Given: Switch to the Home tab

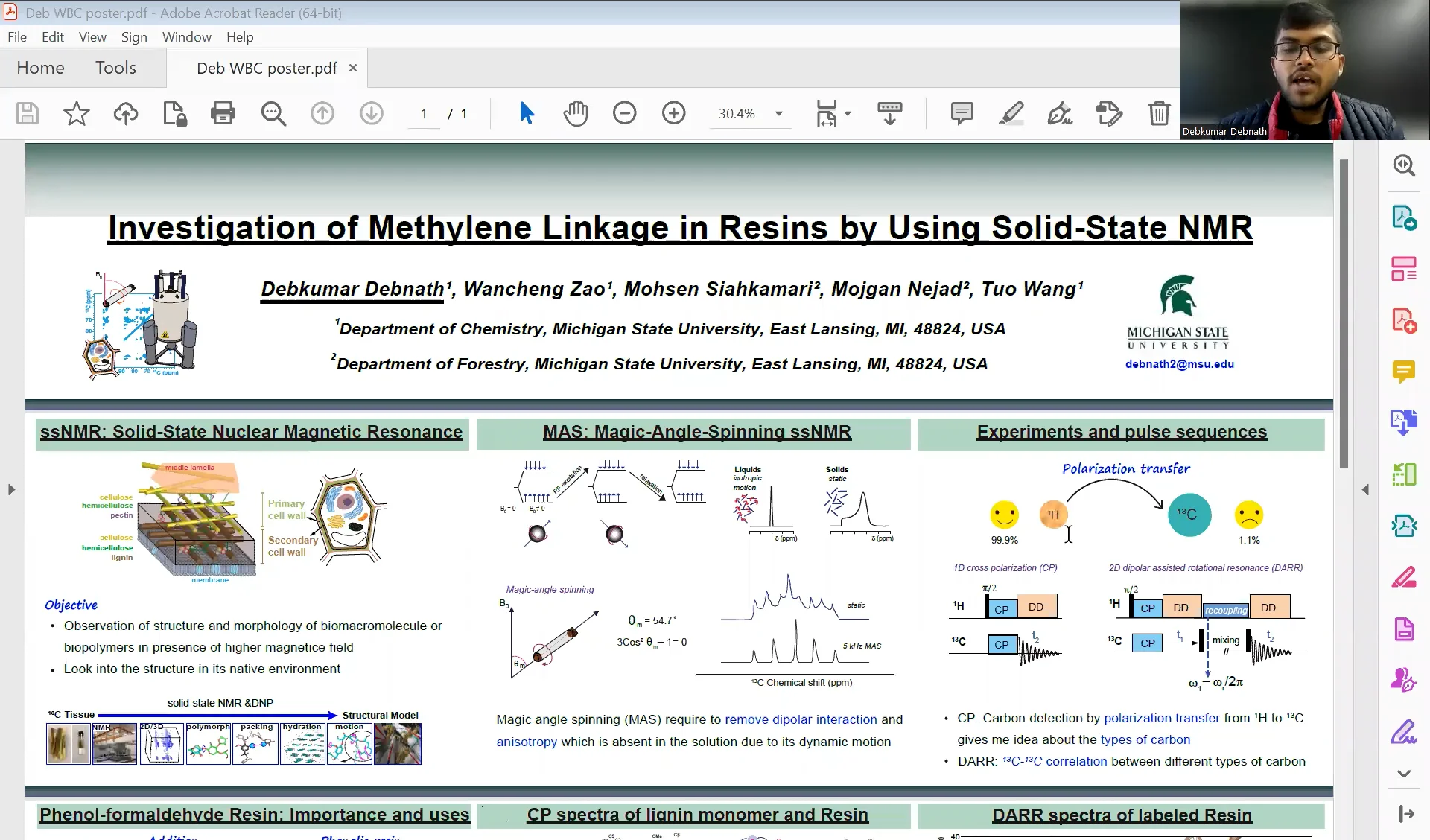Looking at the screenshot, I should coord(40,68).
